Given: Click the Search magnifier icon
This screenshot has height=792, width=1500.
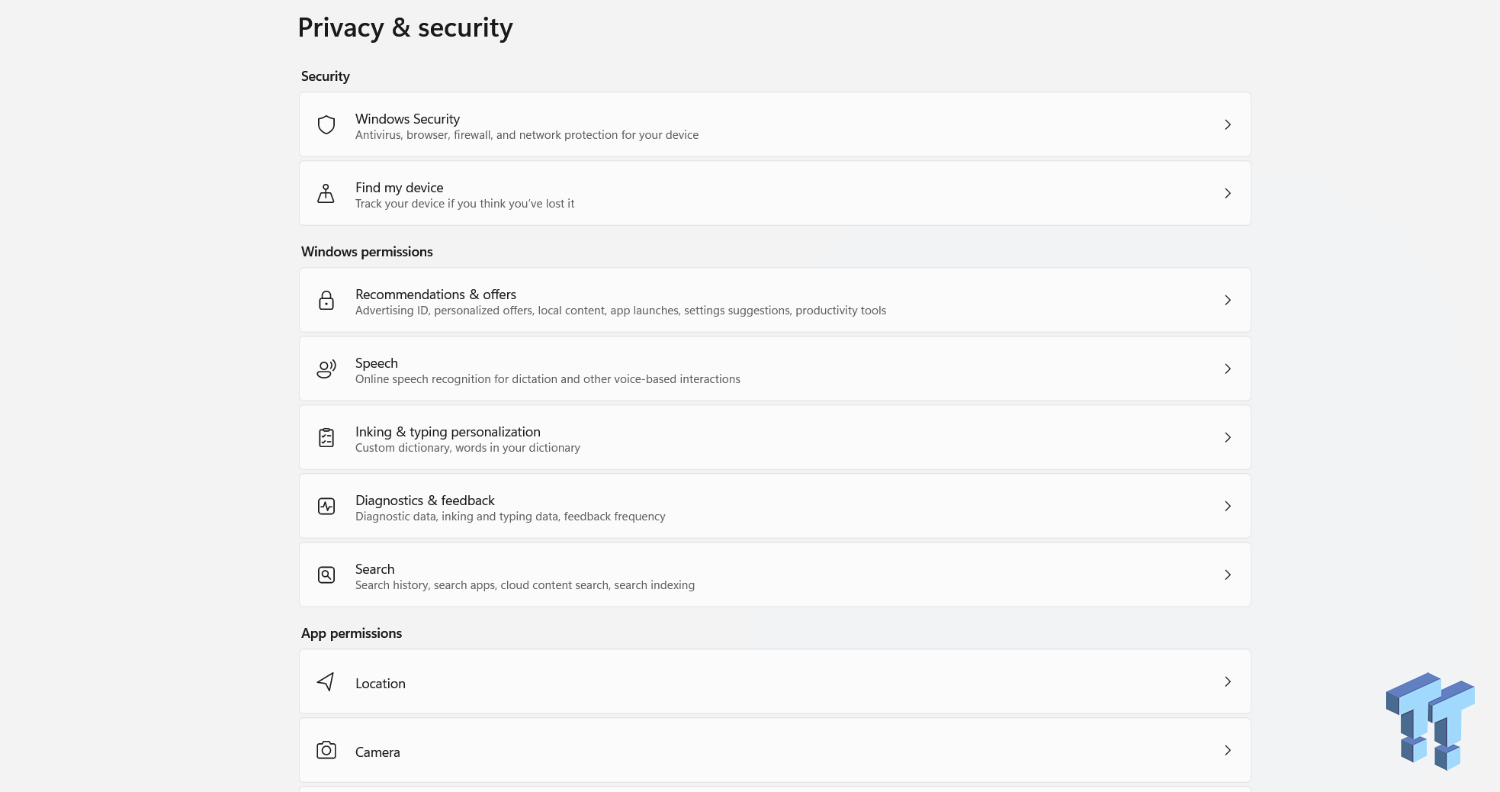Looking at the screenshot, I should tap(326, 575).
